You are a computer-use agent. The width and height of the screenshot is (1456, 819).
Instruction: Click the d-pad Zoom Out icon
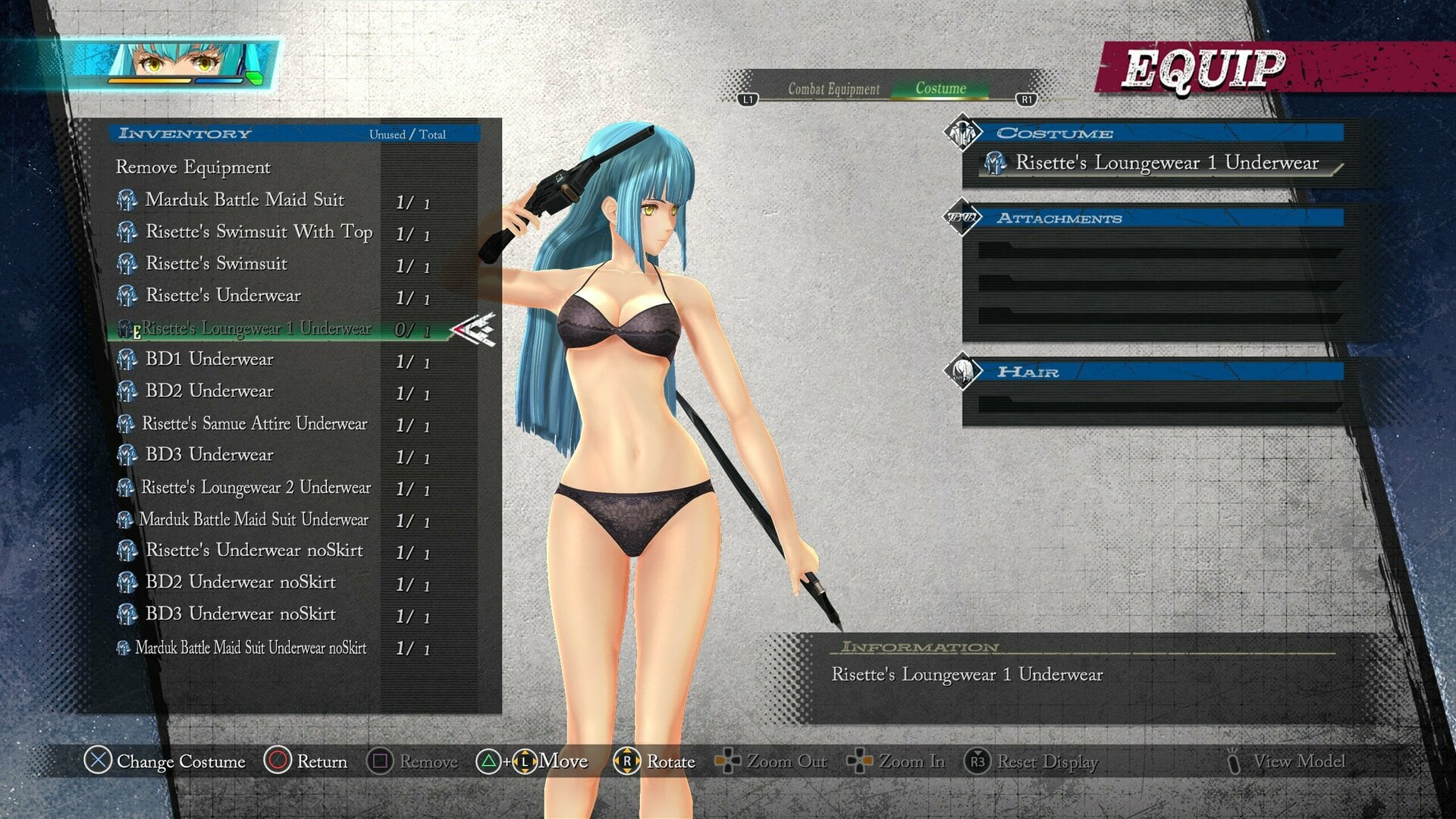(728, 761)
